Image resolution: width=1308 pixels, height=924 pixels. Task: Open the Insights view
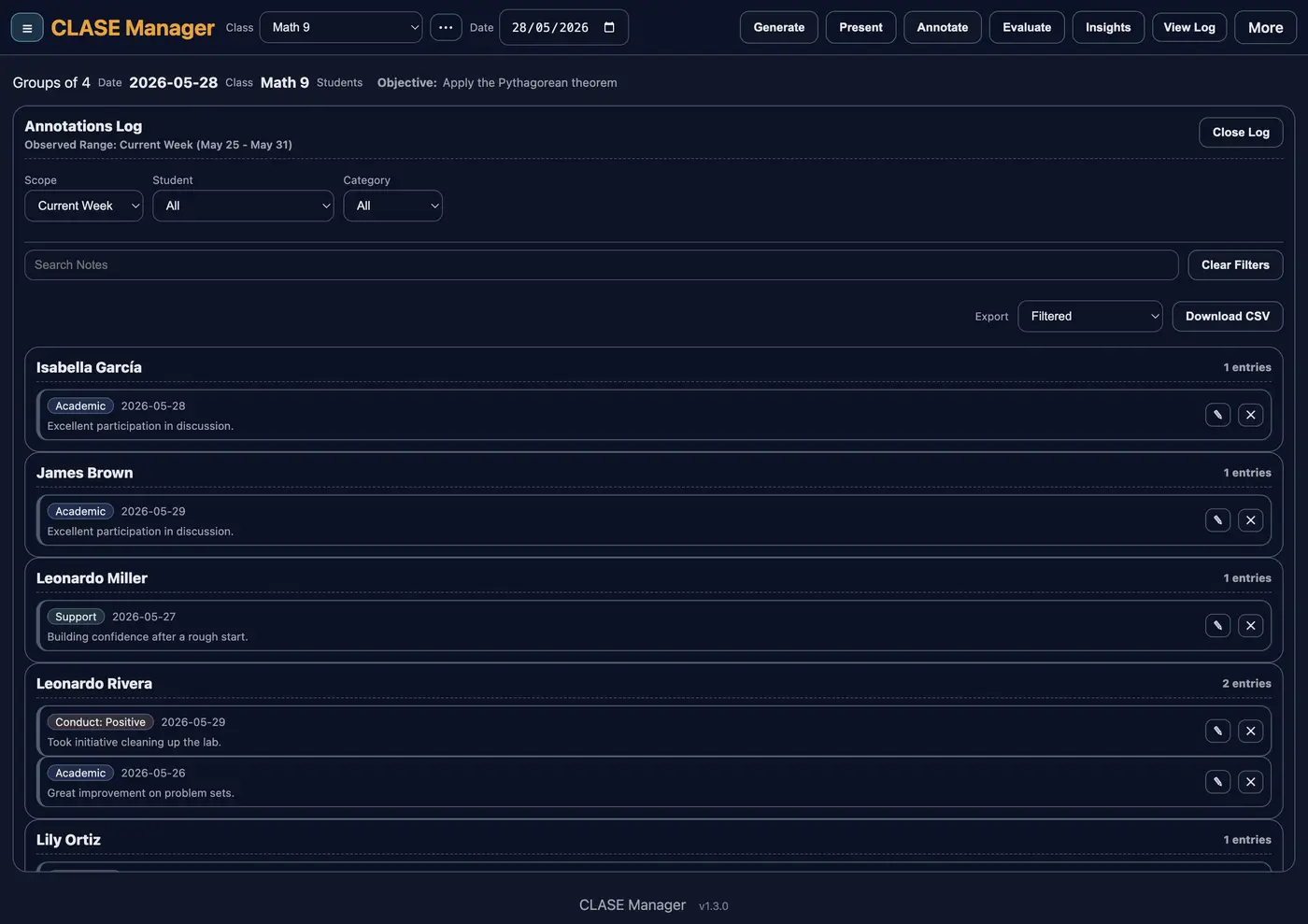pos(1108,27)
